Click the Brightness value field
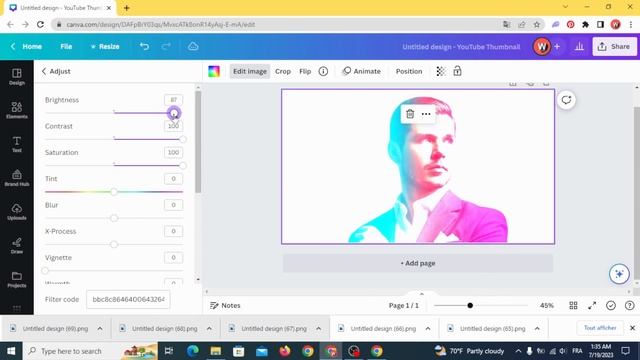The image size is (640, 360). [173, 100]
